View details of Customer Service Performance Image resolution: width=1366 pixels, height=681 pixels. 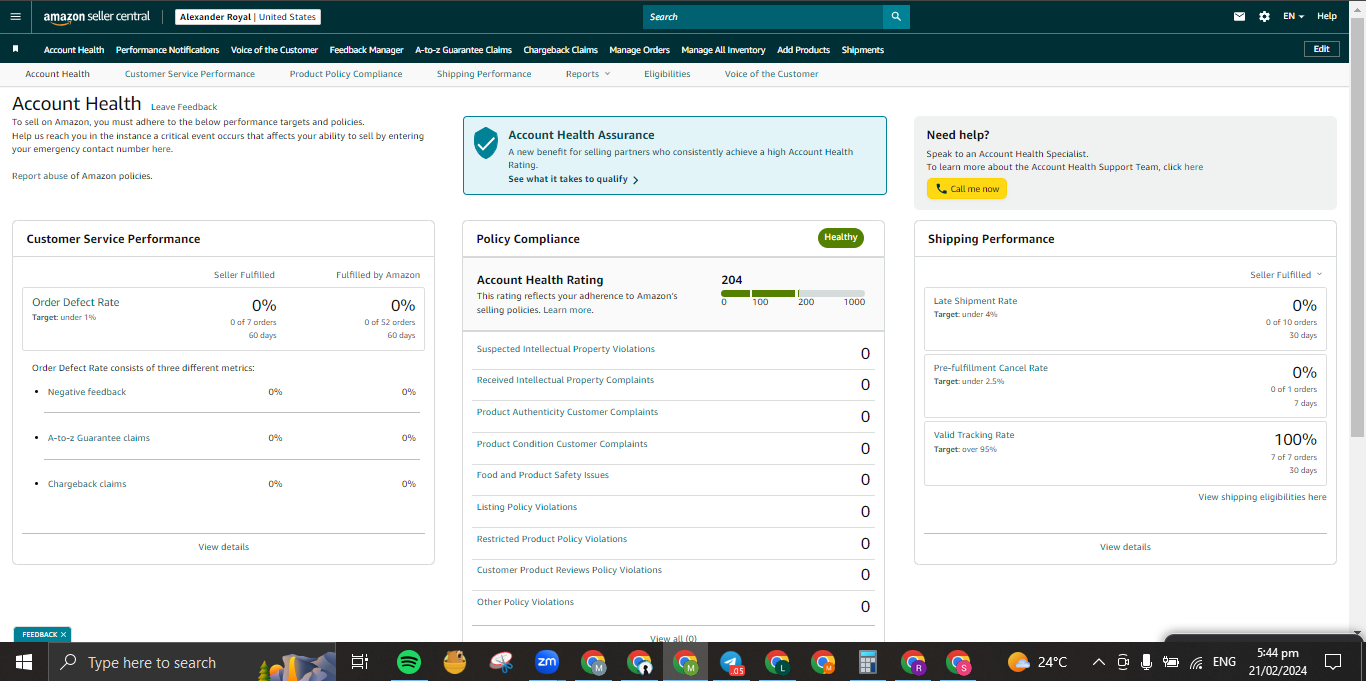(x=224, y=547)
